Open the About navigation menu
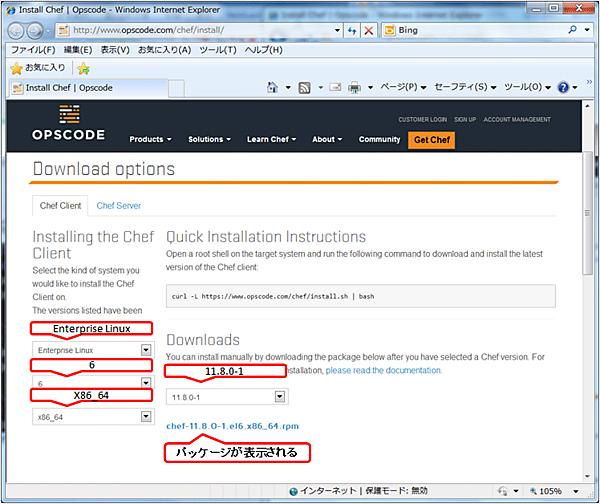The height and width of the screenshot is (504, 600). 327,139
